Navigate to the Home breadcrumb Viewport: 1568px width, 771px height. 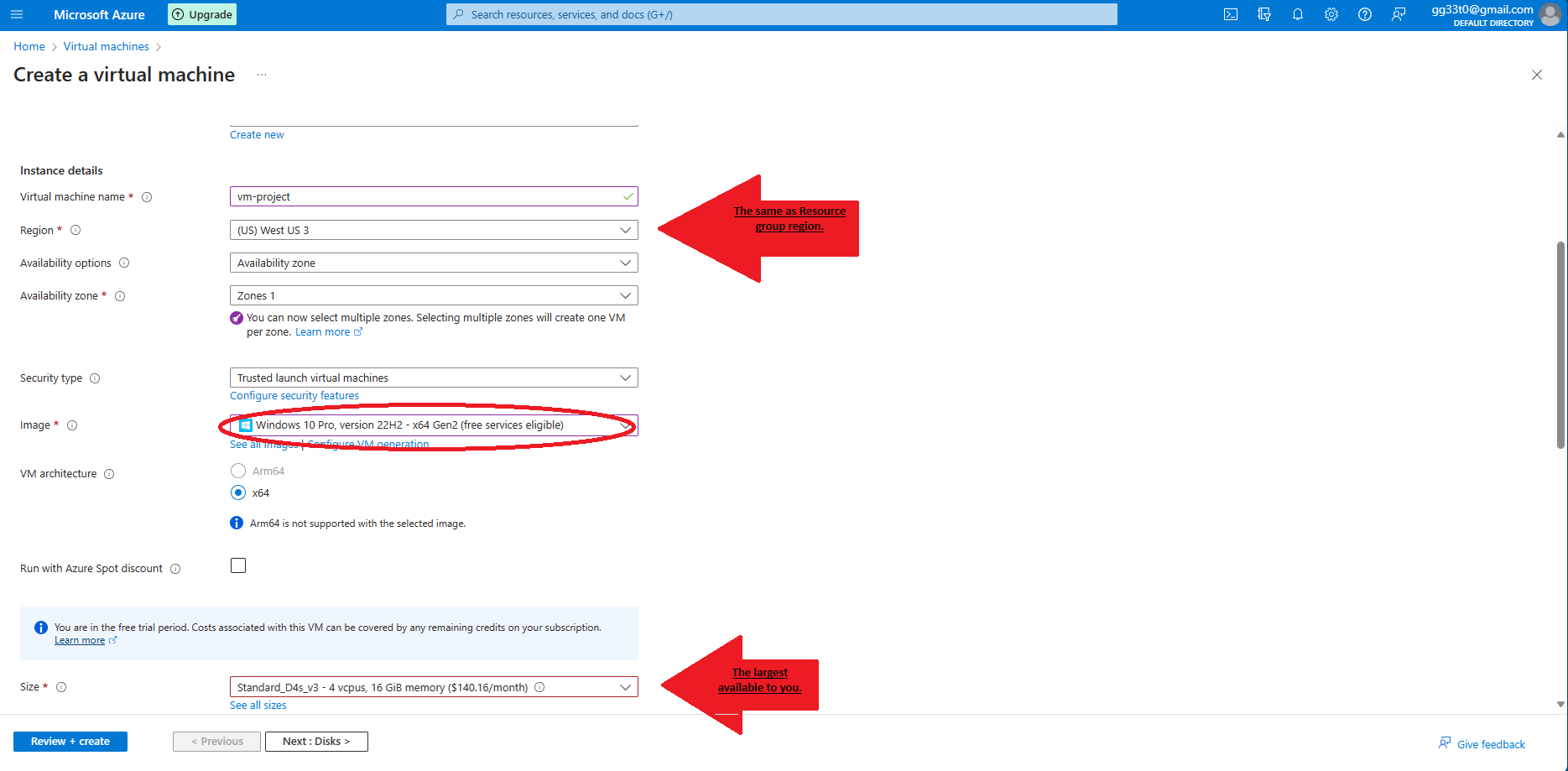pyautogui.click(x=29, y=46)
